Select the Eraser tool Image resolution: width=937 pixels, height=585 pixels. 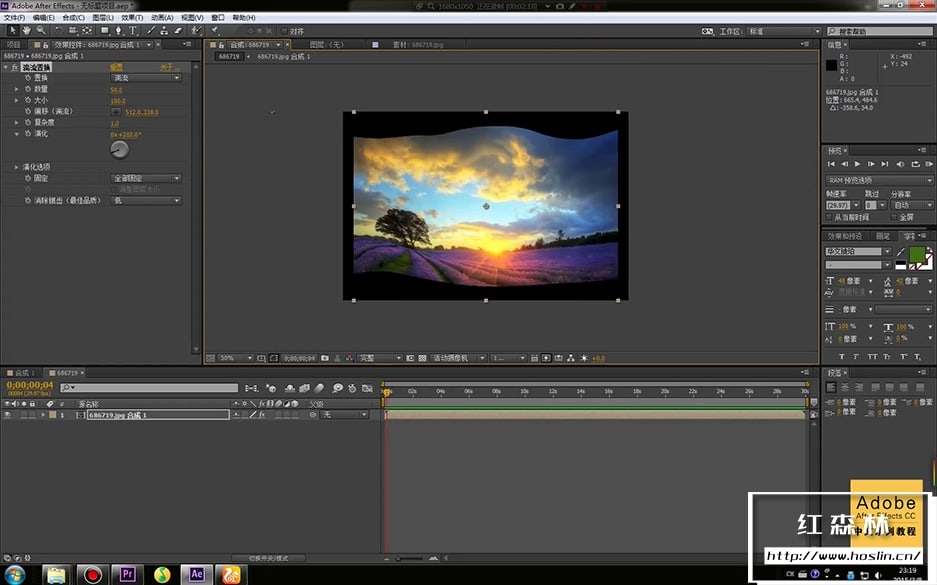pos(178,30)
